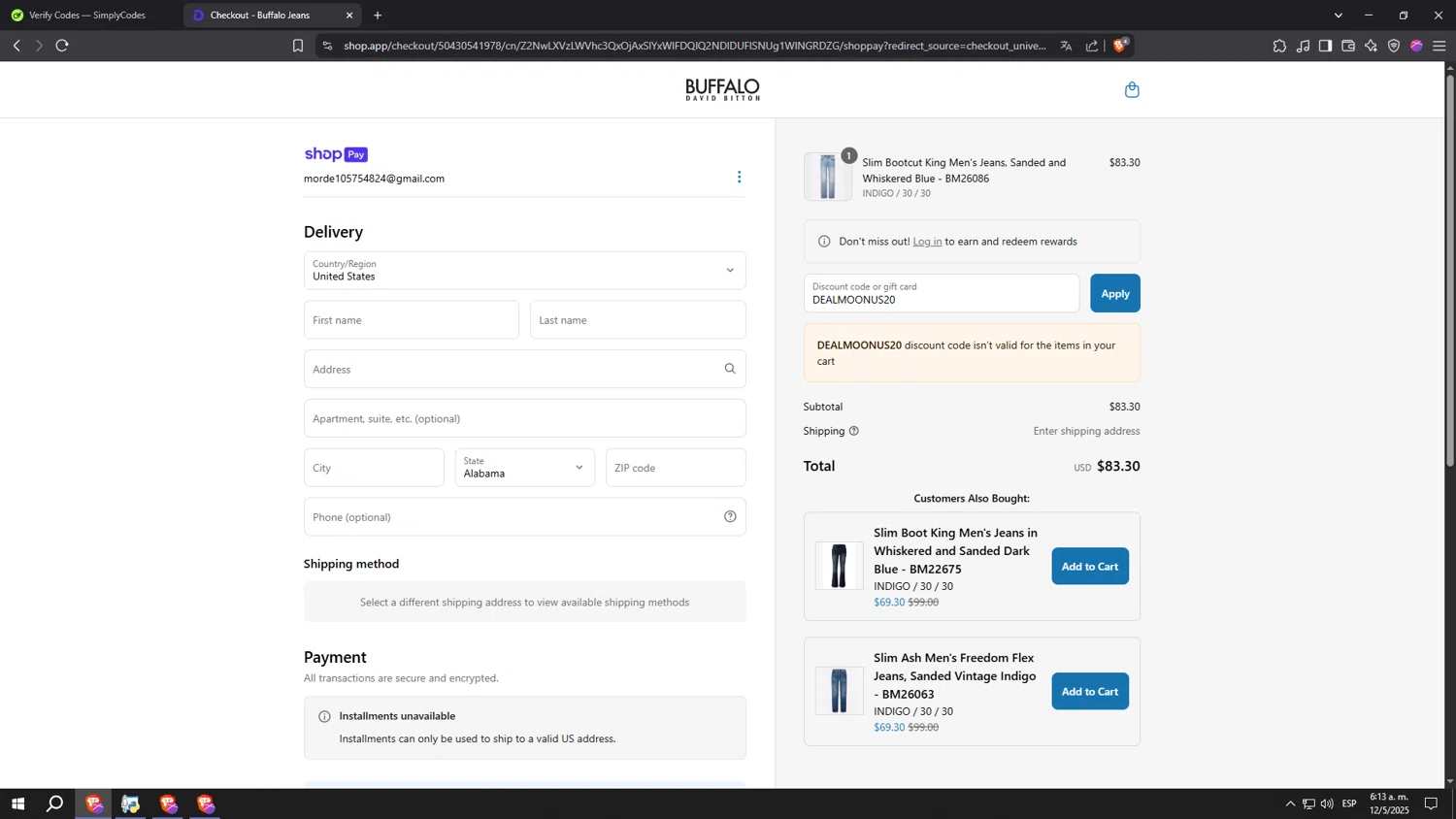Open the music note playlist icon
Image resolution: width=1456 pixels, height=819 pixels.
1303,46
